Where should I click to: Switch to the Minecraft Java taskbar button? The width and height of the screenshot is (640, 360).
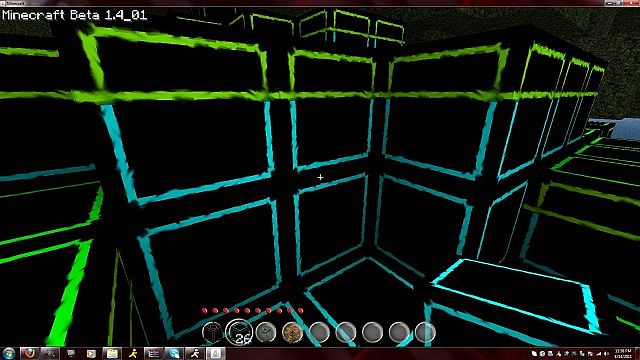[x=216, y=353]
